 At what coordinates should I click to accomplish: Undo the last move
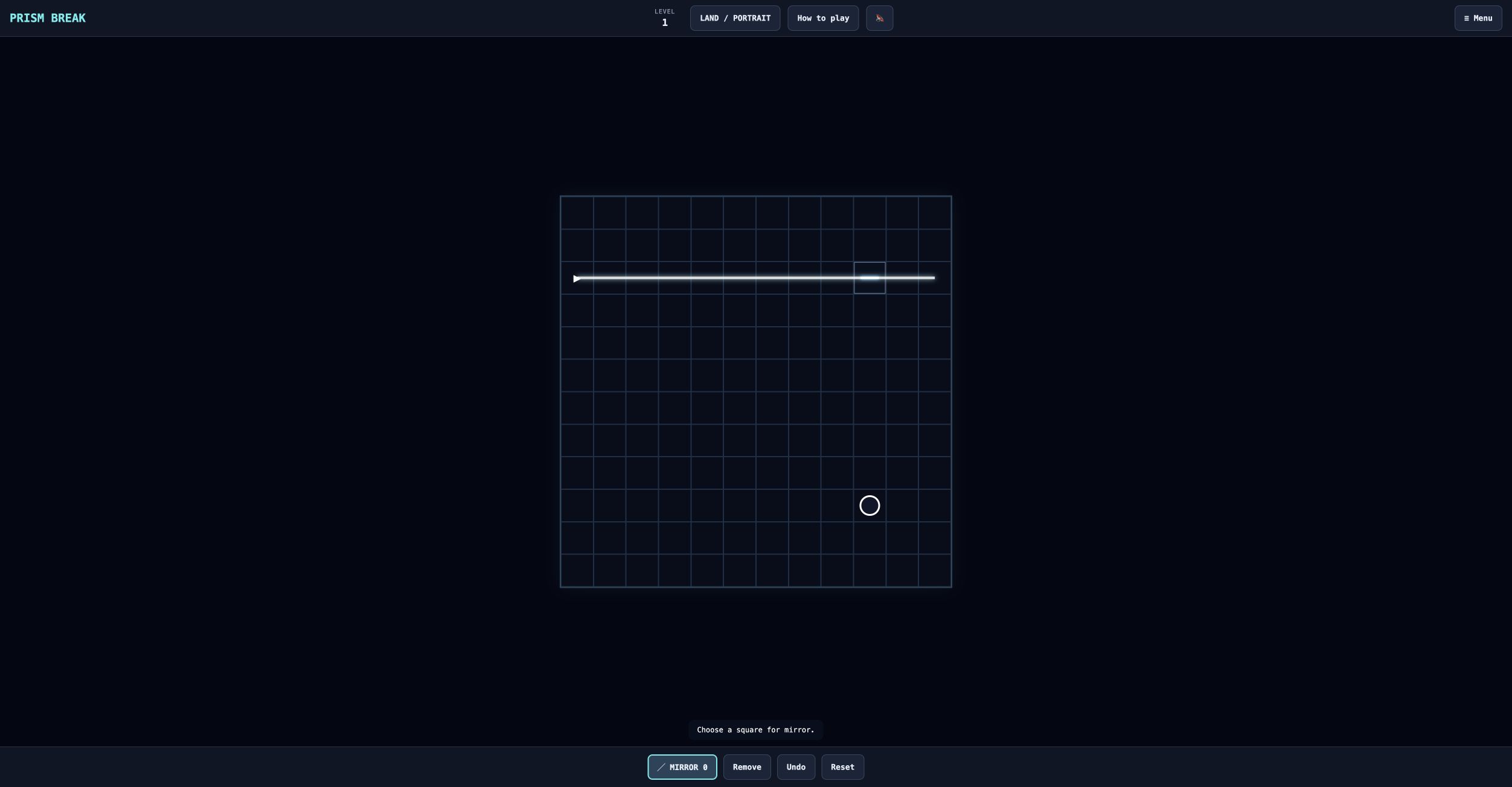pyautogui.click(x=796, y=767)
